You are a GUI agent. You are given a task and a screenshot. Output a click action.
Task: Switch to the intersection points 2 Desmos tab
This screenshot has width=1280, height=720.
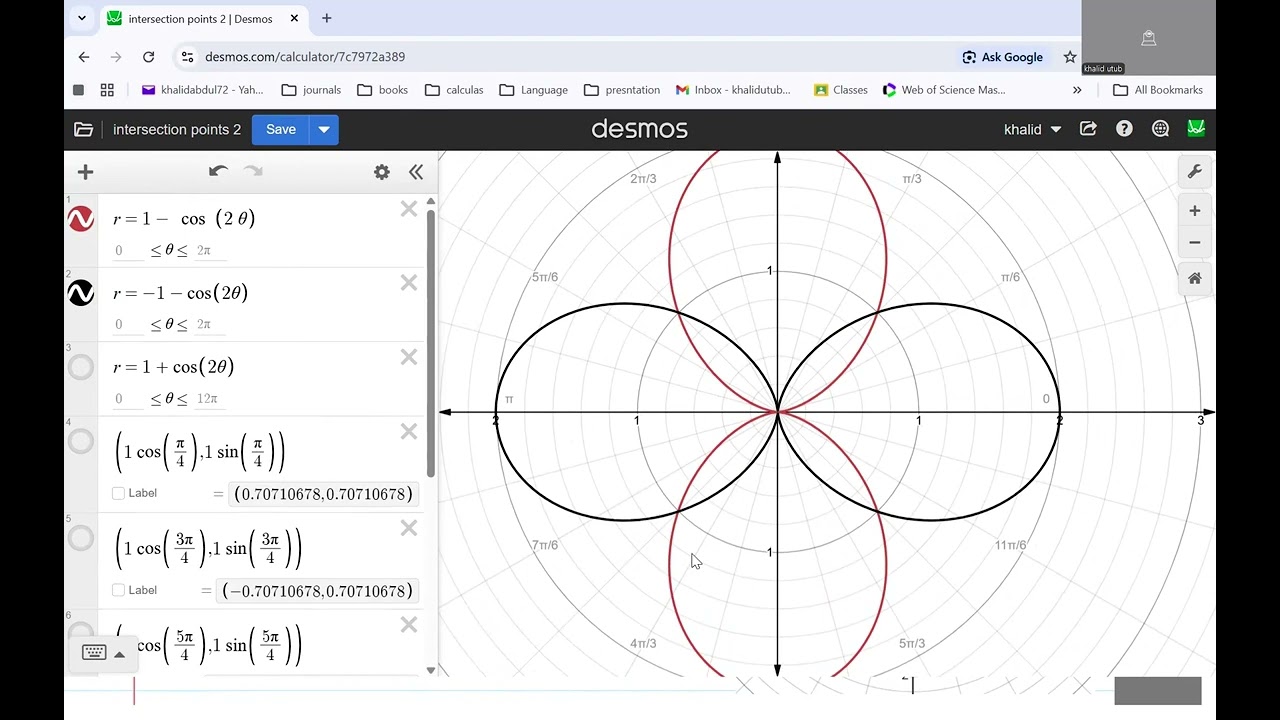coord(203,18)
